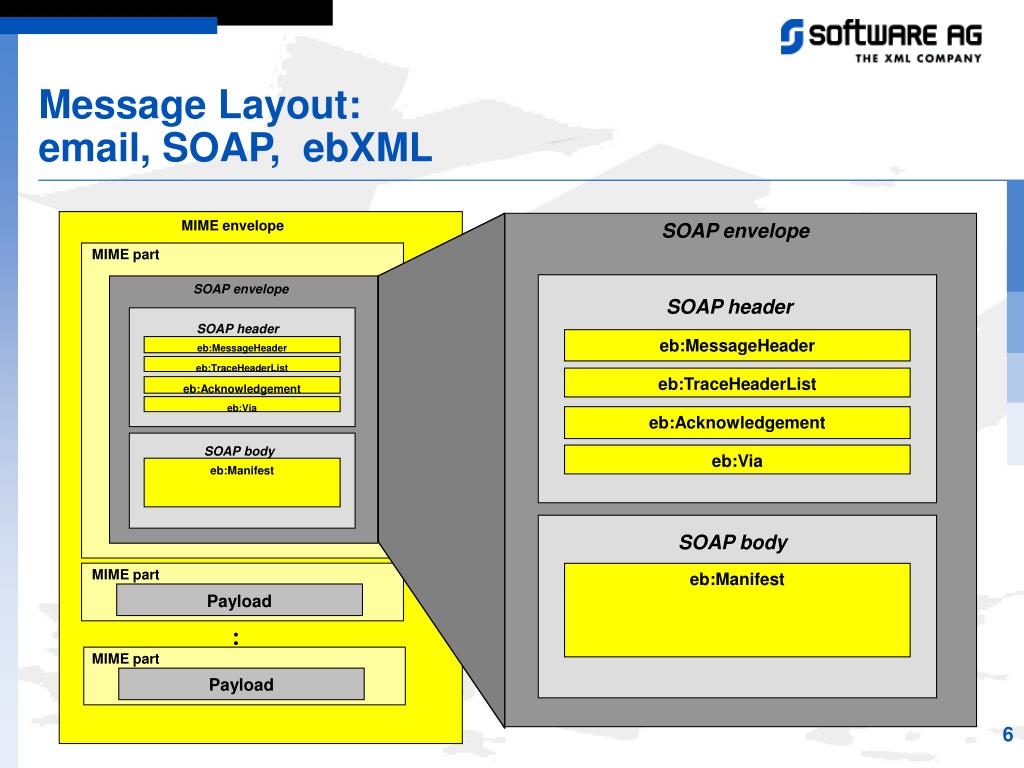Click the large 'SOAP envelope' heading on right
The image size is (1024, 768).
click(736, 231)
